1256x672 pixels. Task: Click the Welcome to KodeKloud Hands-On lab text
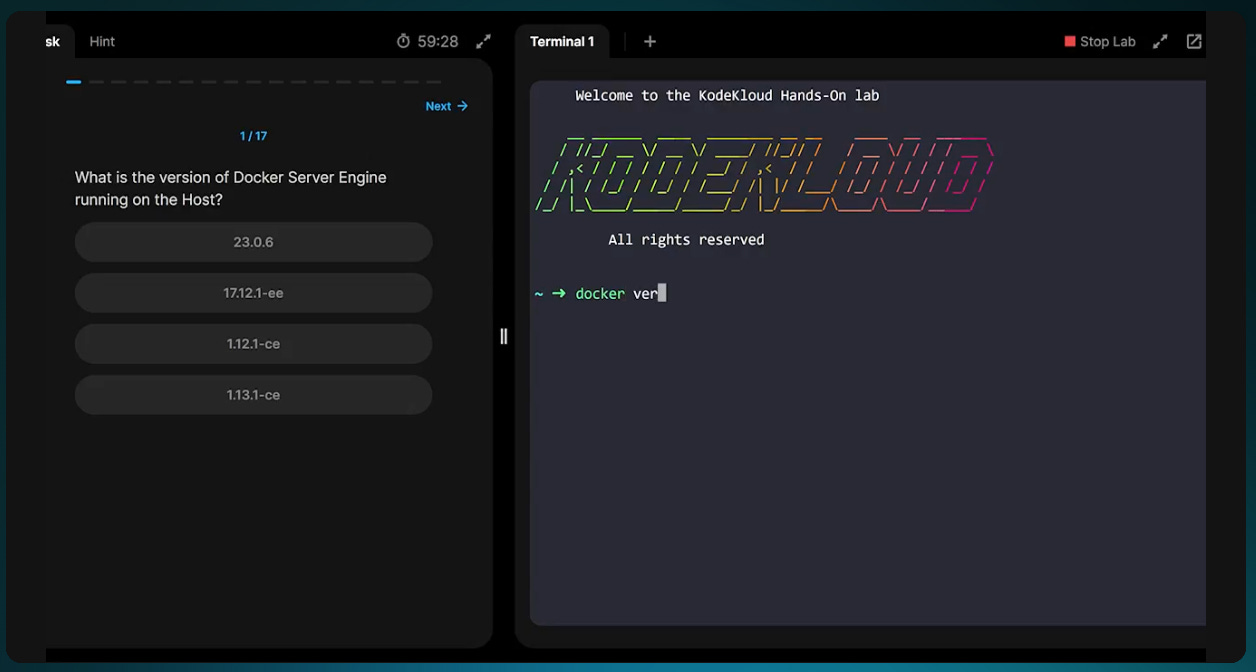pos(727,96)
